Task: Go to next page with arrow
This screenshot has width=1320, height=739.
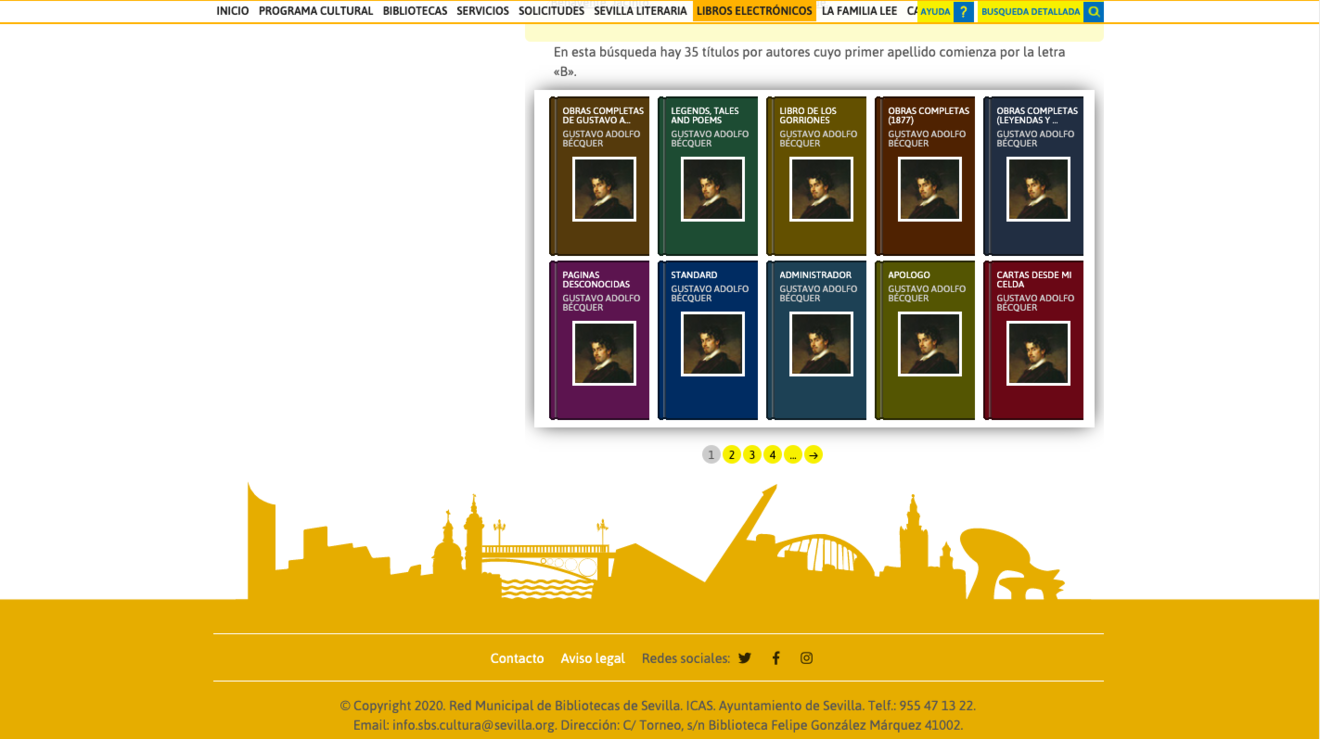Action: click(814, 455)
